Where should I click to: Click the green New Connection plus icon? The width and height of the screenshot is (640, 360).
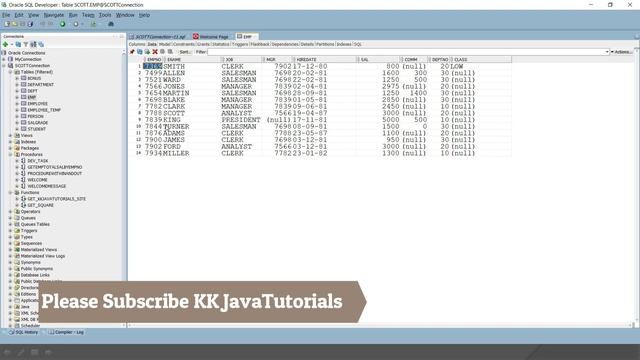click(5, 44)
